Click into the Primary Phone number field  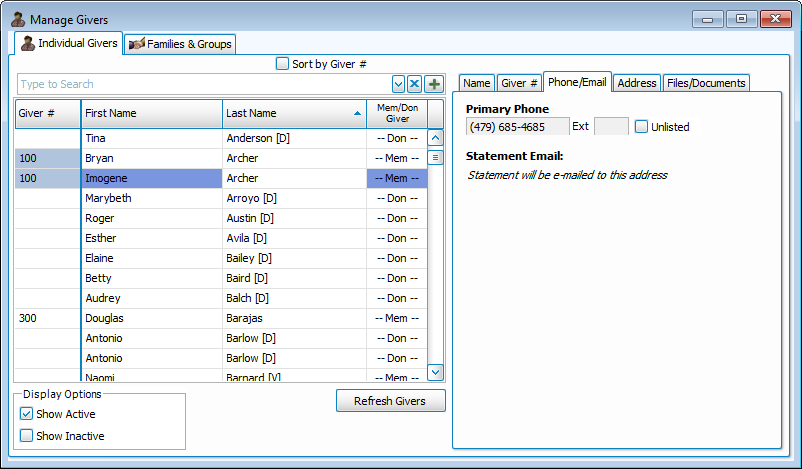pos(516,127)
